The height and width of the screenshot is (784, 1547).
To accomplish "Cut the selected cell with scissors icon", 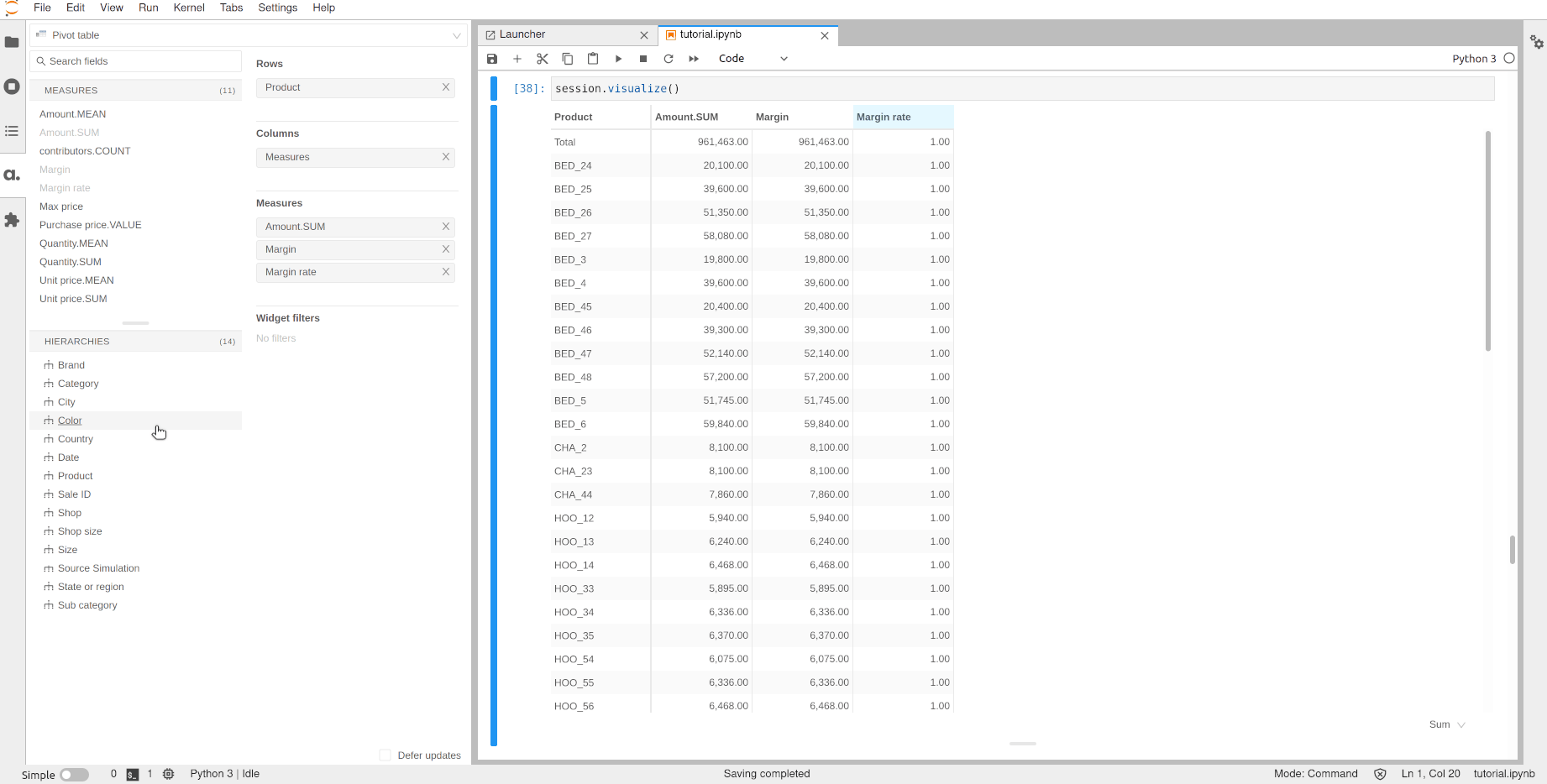I will click(543, 59).
